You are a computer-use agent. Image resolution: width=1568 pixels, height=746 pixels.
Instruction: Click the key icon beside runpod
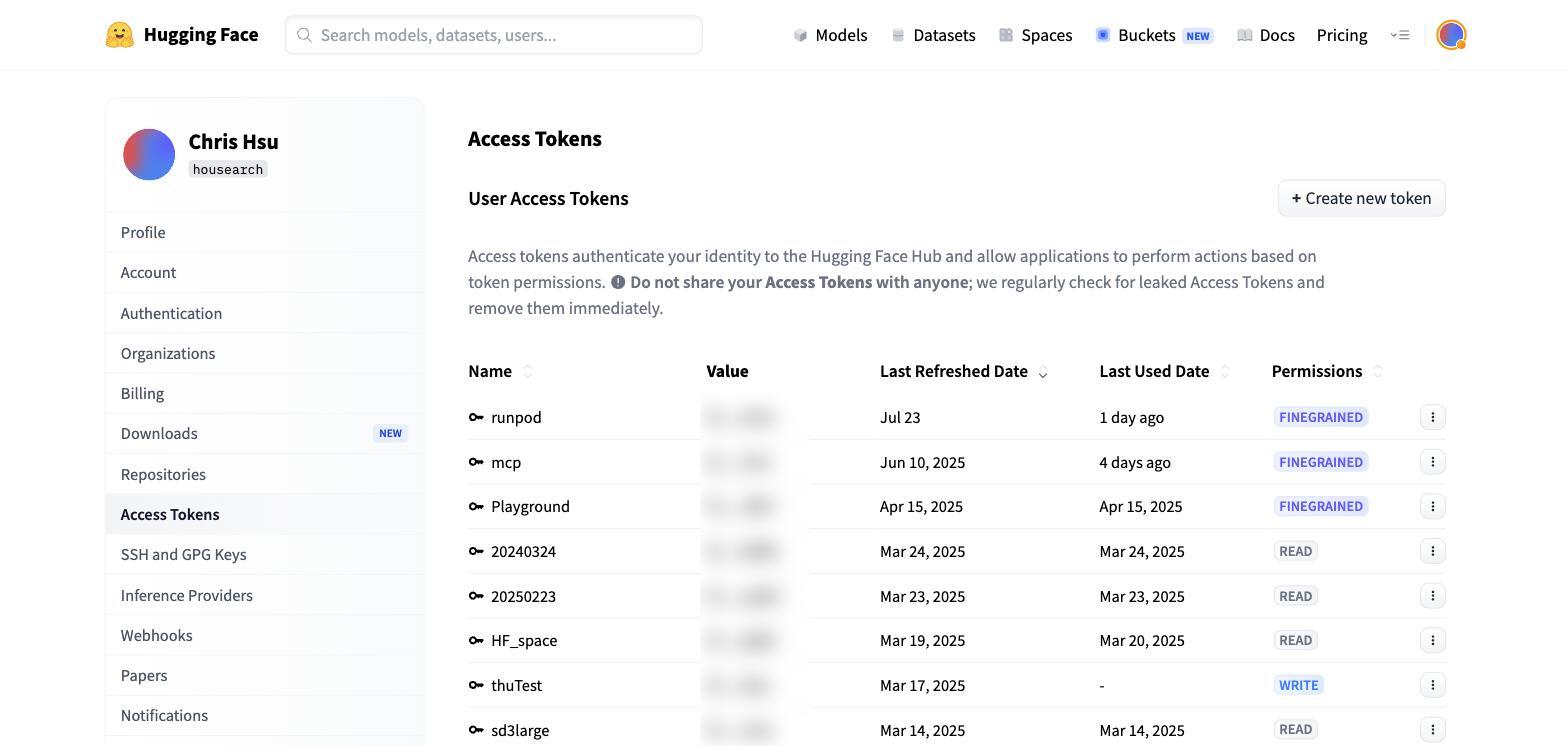[x=476, y=417]
